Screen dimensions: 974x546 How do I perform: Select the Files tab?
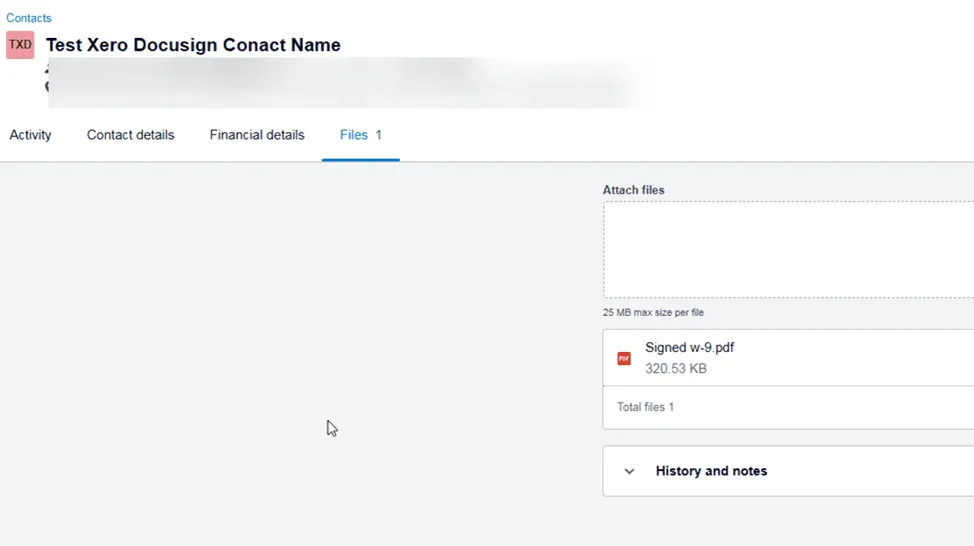pyautogui.click(x=360, y=135)
